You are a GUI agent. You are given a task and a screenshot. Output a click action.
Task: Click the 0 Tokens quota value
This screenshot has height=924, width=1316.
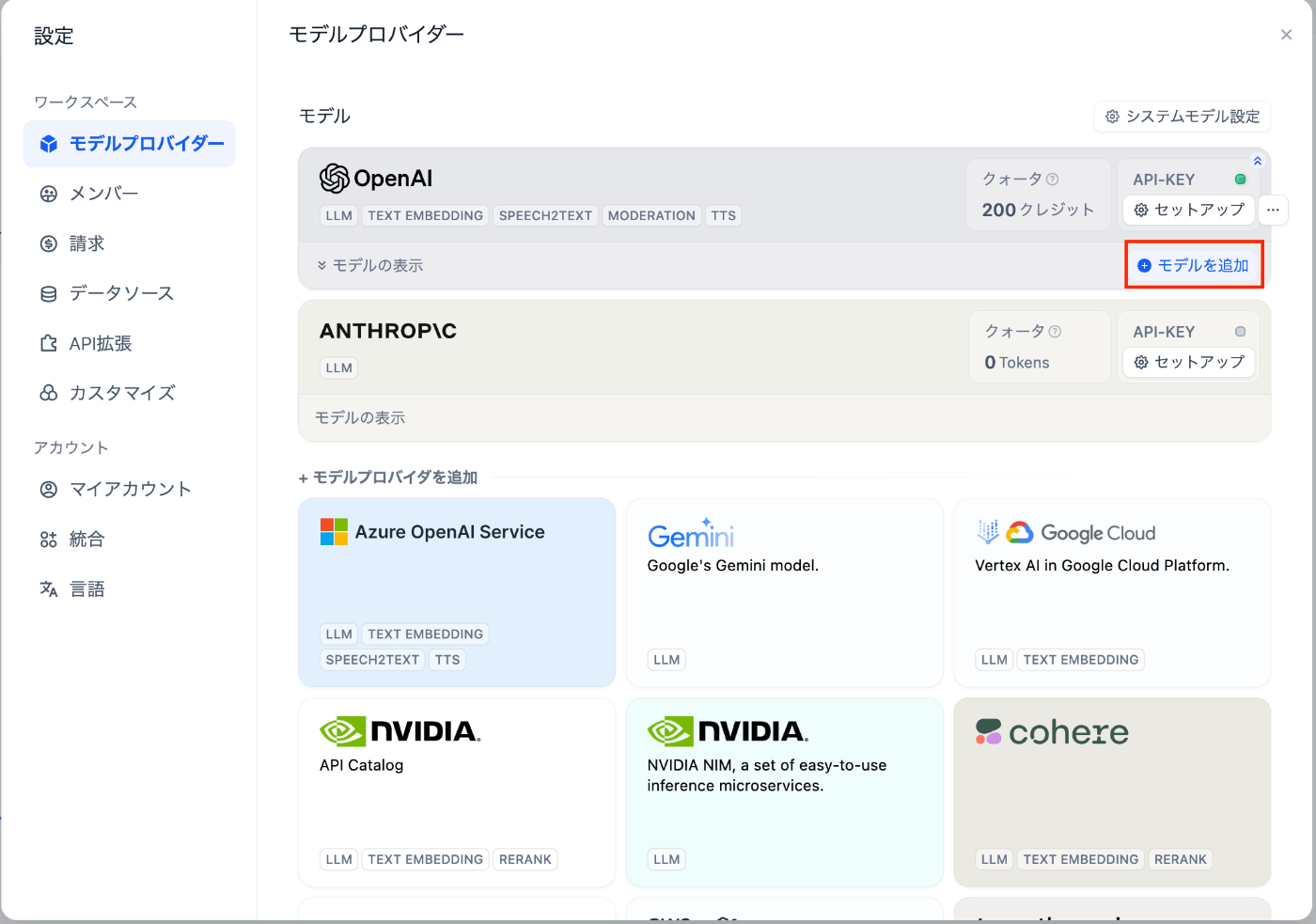pos(1017,363)
